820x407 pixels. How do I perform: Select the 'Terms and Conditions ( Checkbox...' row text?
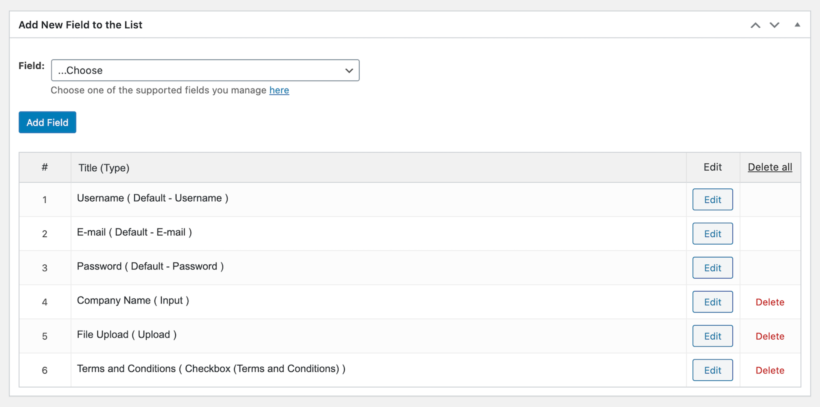coord(211,368)
